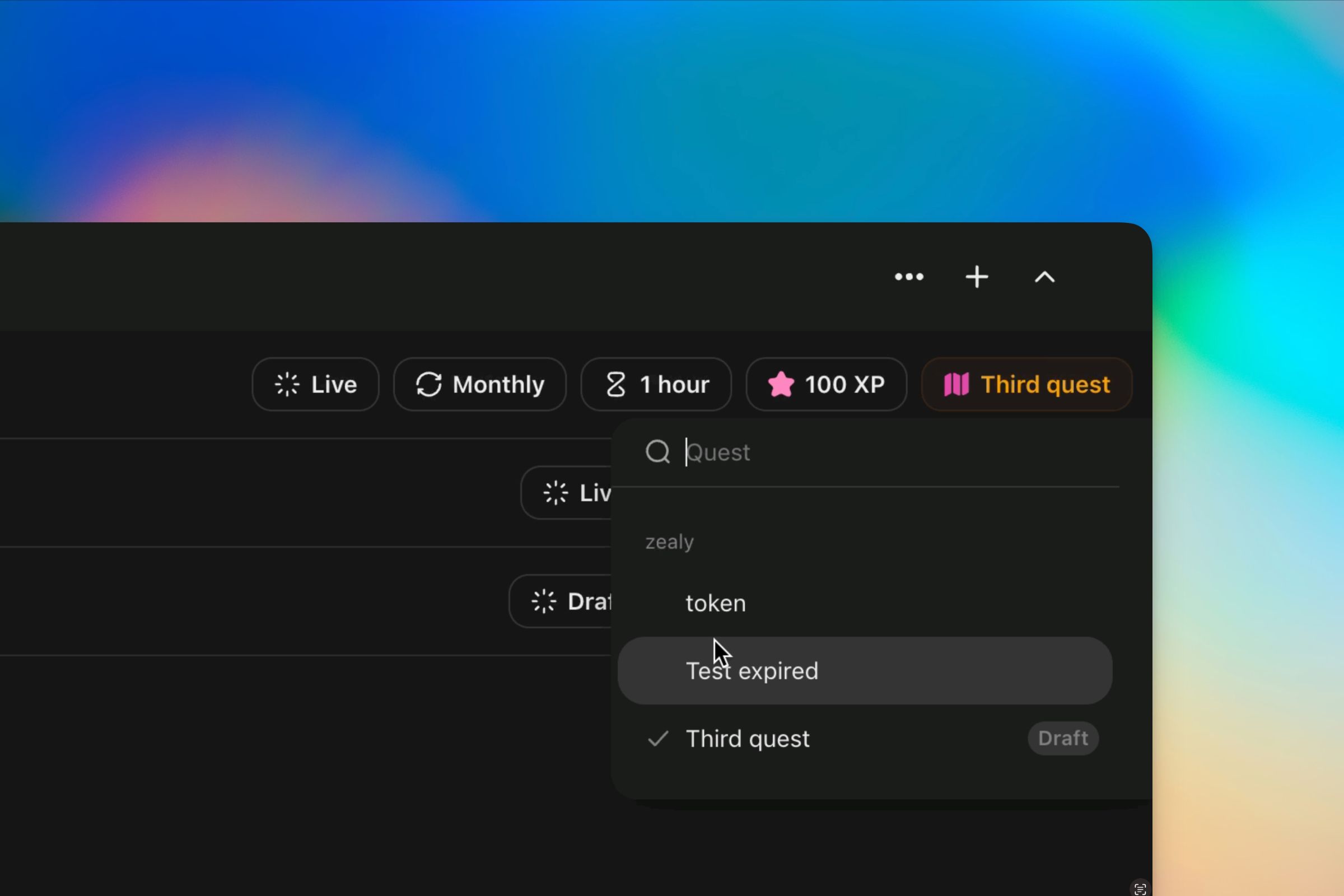Click the map icon on Third quest pill

(956, 384)
